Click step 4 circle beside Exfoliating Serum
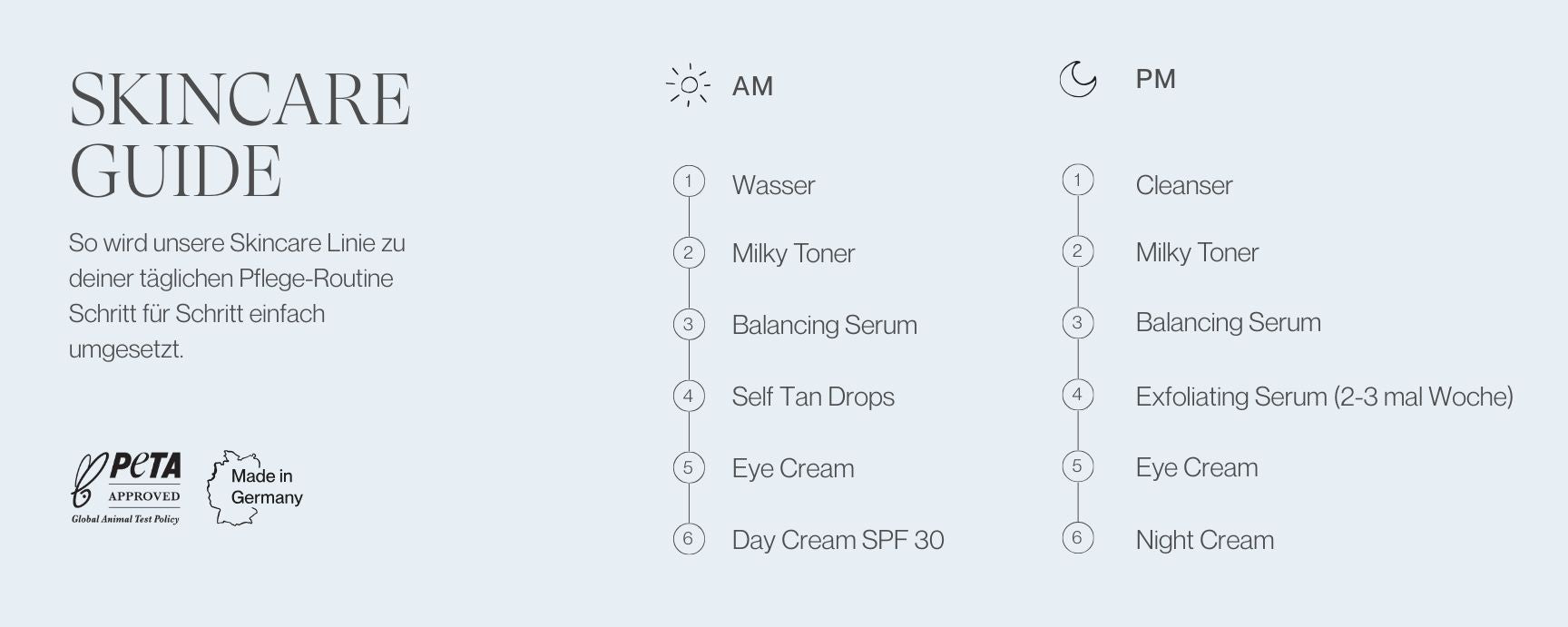Viewport: 1568px width, 627px height. pos(1077,395)
